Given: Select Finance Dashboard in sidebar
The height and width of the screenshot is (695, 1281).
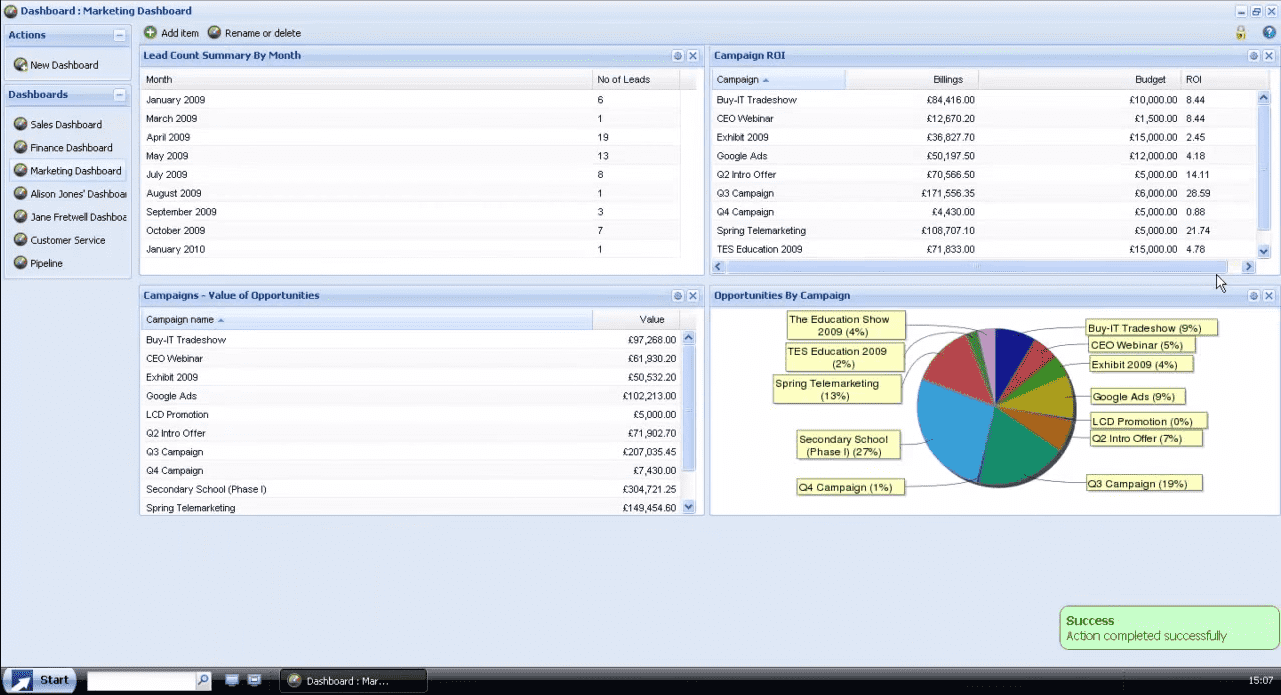Looking at the screenshot, I should [x=71, y=148].
